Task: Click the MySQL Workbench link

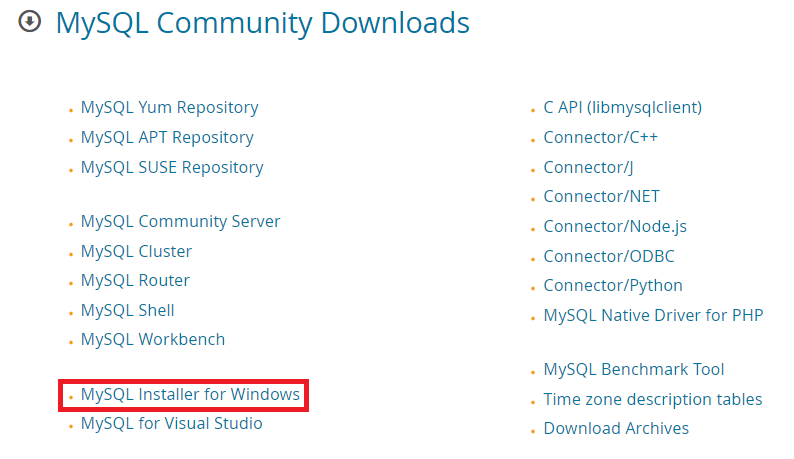Action: point(153,339)
